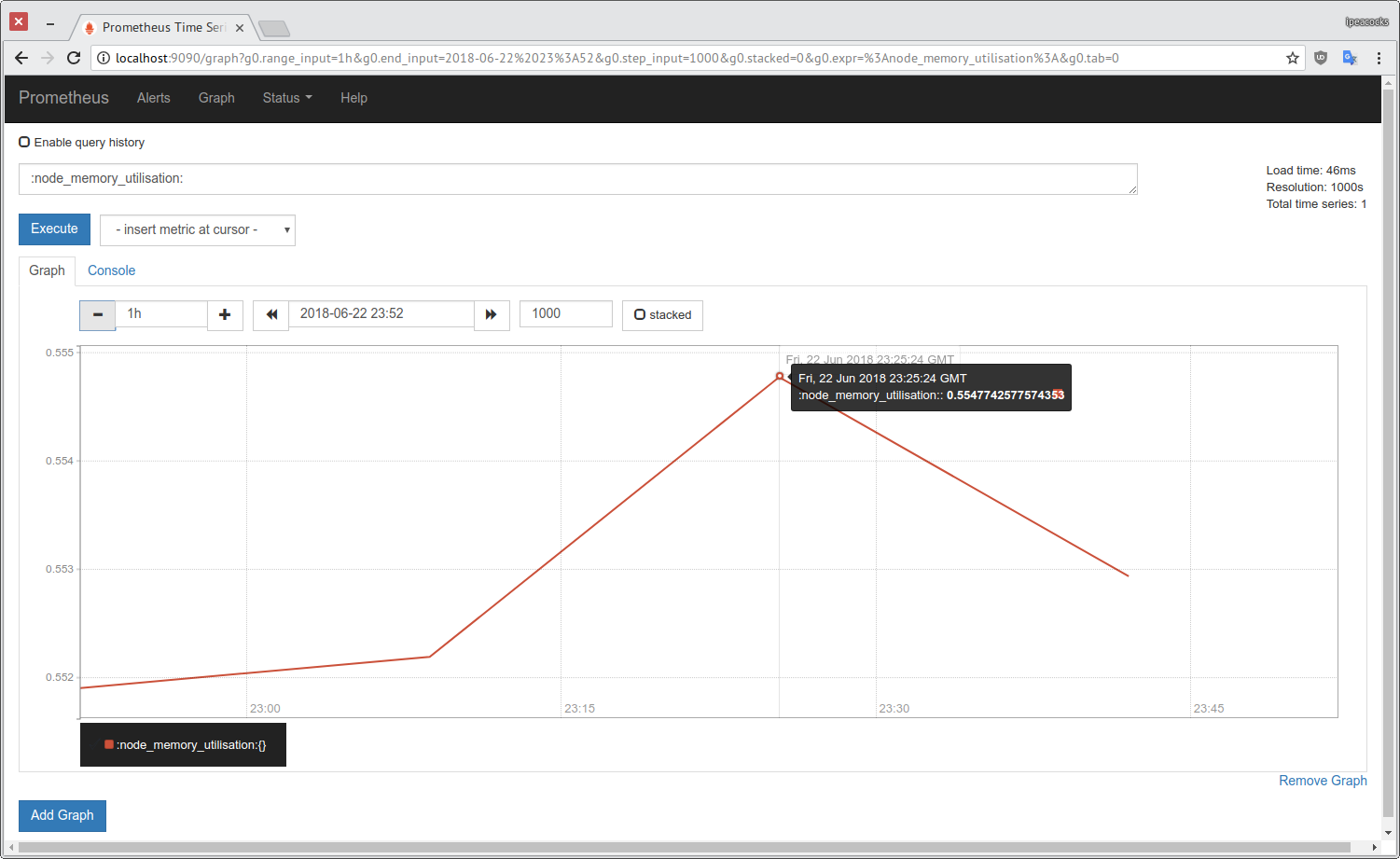Open the Google Translate extension icon
Viewport: 1400px width, 859px height.
[x=1350, y=58]
